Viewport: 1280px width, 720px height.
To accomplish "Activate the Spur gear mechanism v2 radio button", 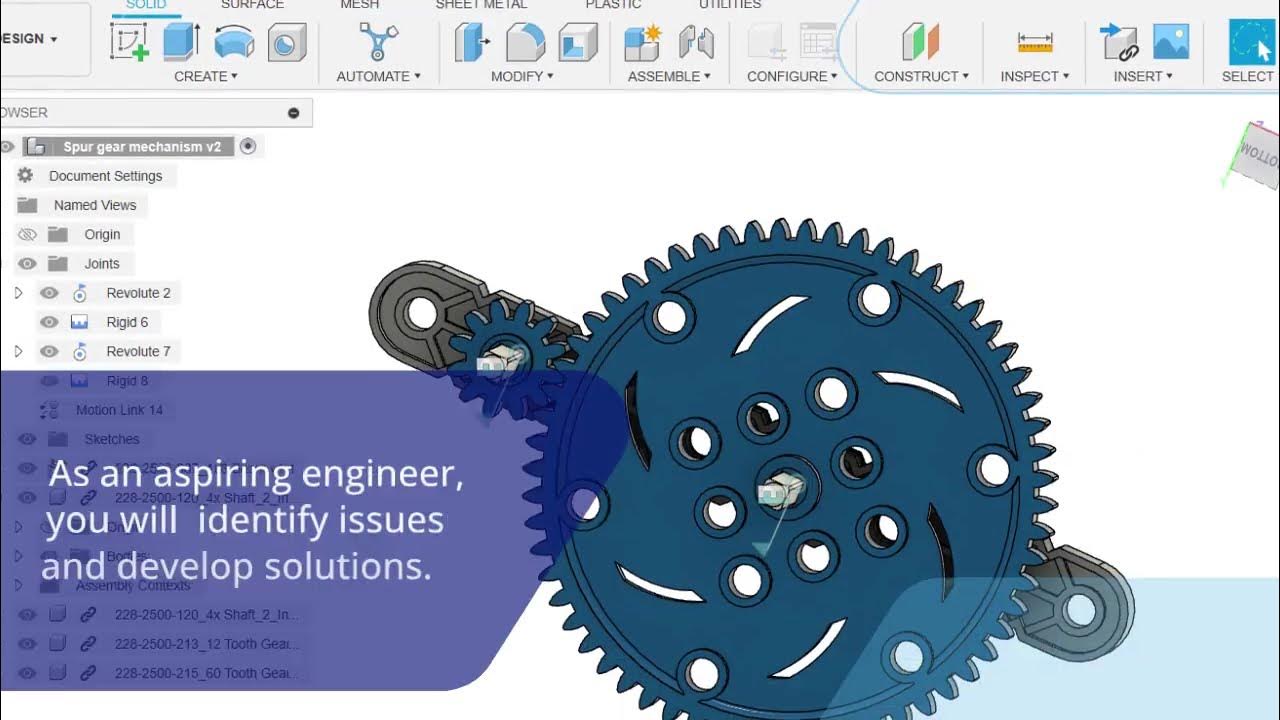I will pyautogui.click(x=248, y=146).
